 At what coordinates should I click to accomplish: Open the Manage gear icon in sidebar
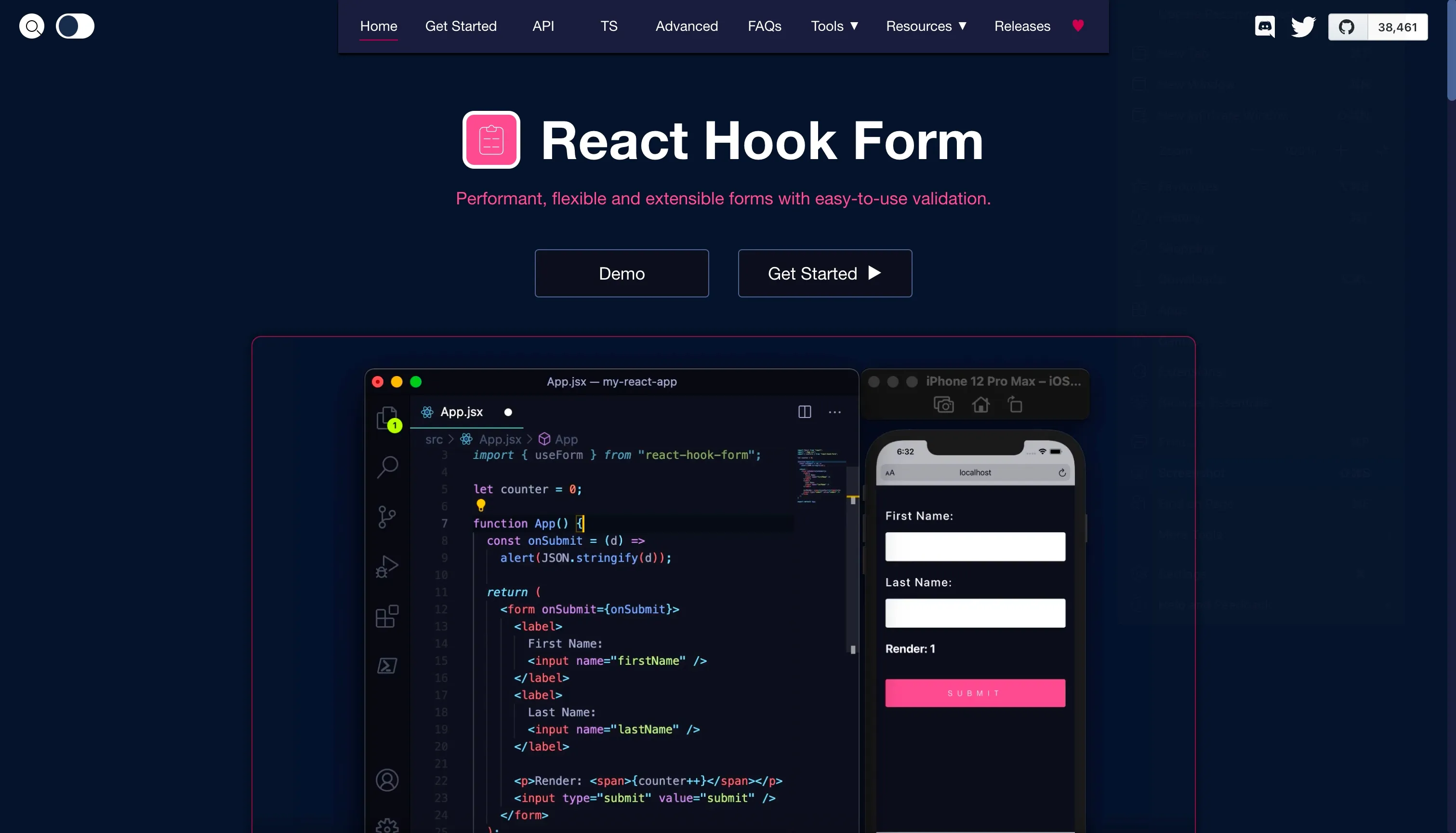(x=387, y=826)
